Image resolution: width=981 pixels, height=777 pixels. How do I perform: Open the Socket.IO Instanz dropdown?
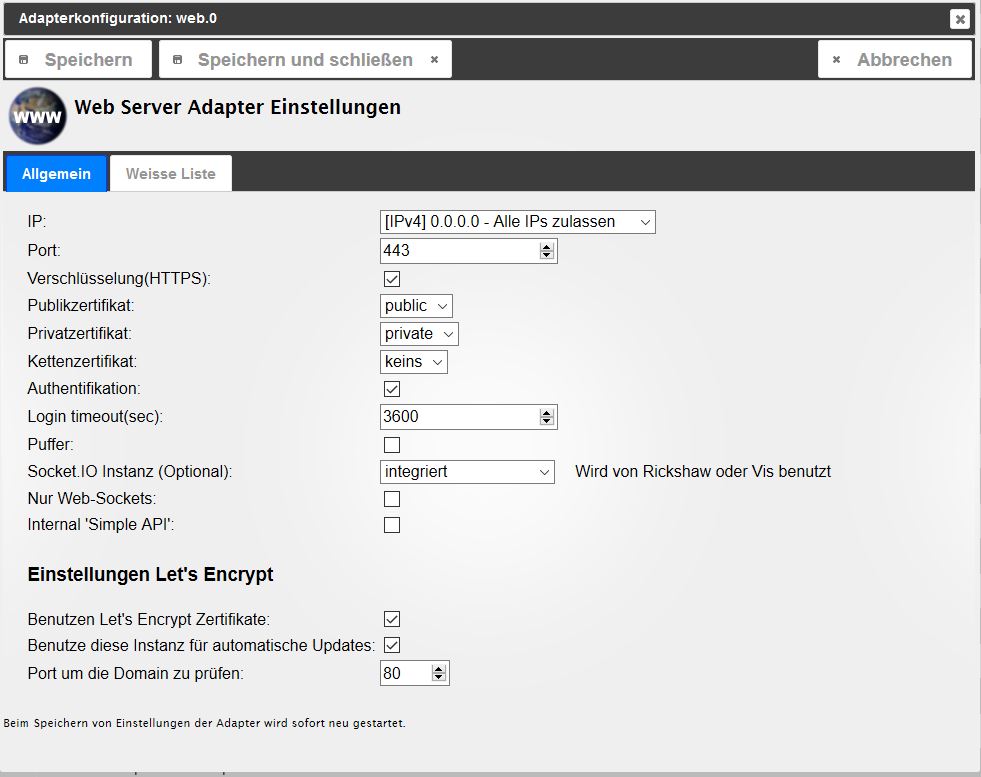coord(467,472)
